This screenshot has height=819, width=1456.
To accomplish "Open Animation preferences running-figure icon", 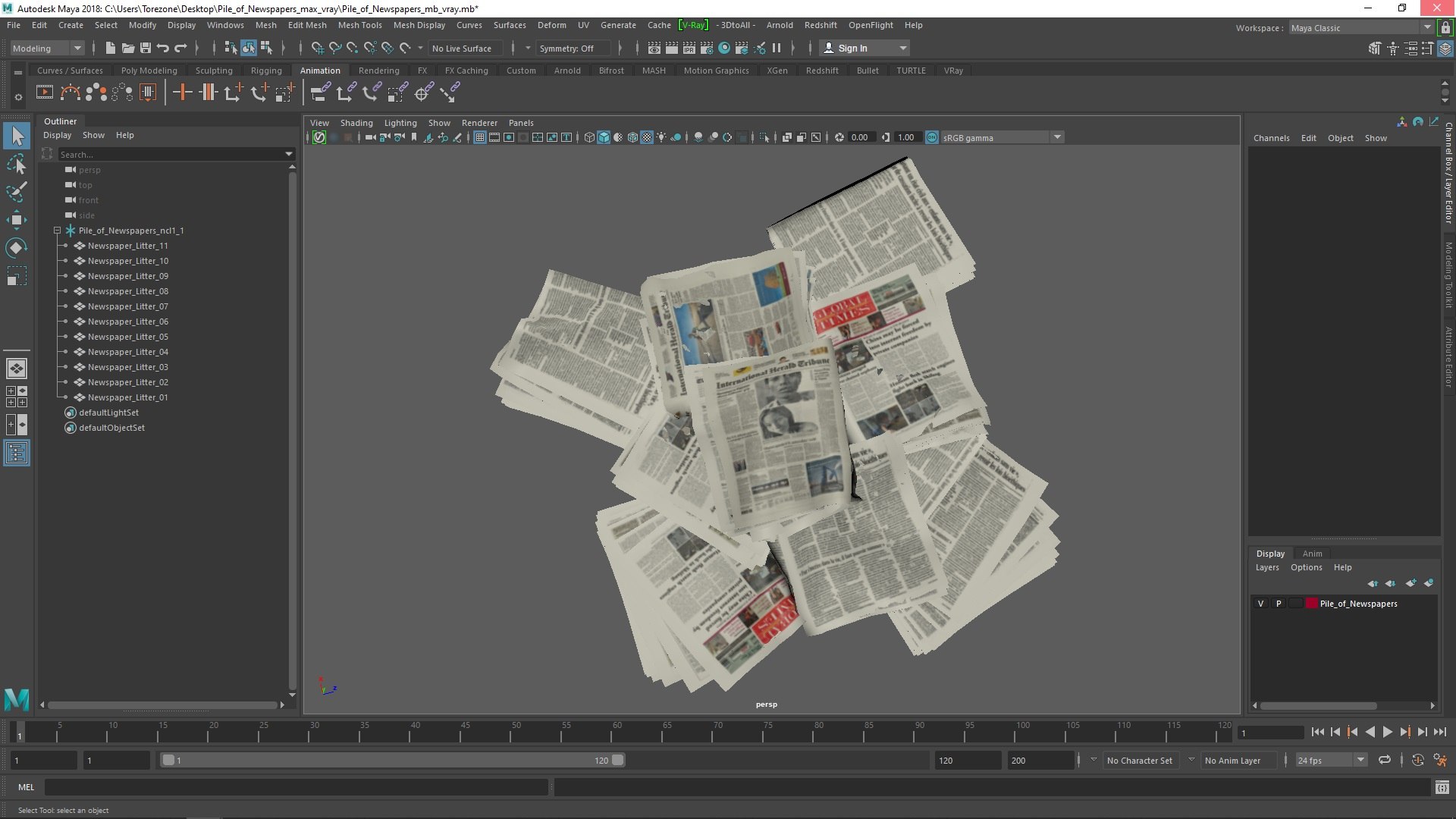I will (1441, 760).
